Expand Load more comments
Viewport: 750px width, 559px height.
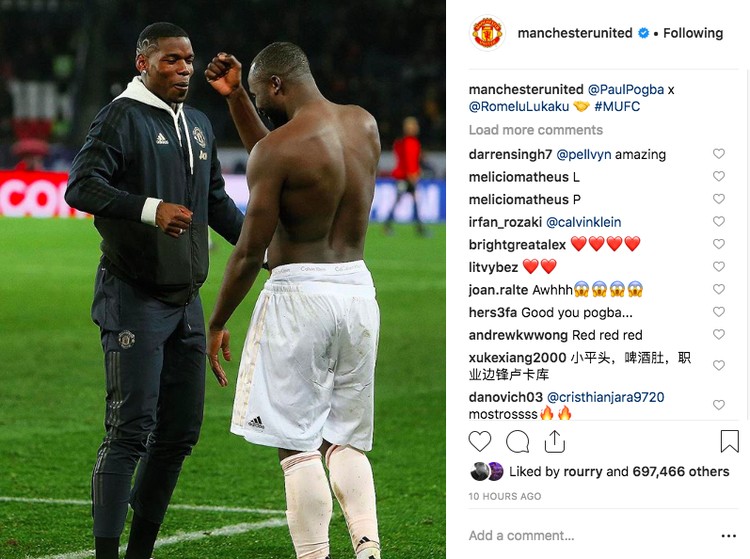pyautogui.click(x=536, y=130)
